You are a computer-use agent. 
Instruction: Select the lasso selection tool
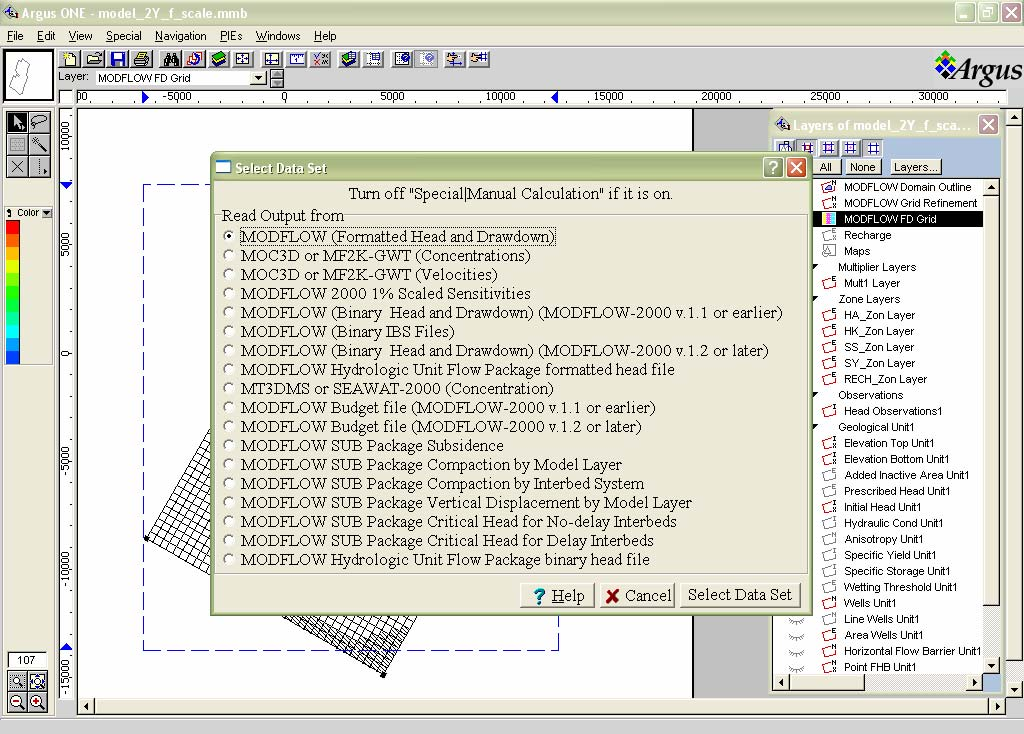pos(39,122)
